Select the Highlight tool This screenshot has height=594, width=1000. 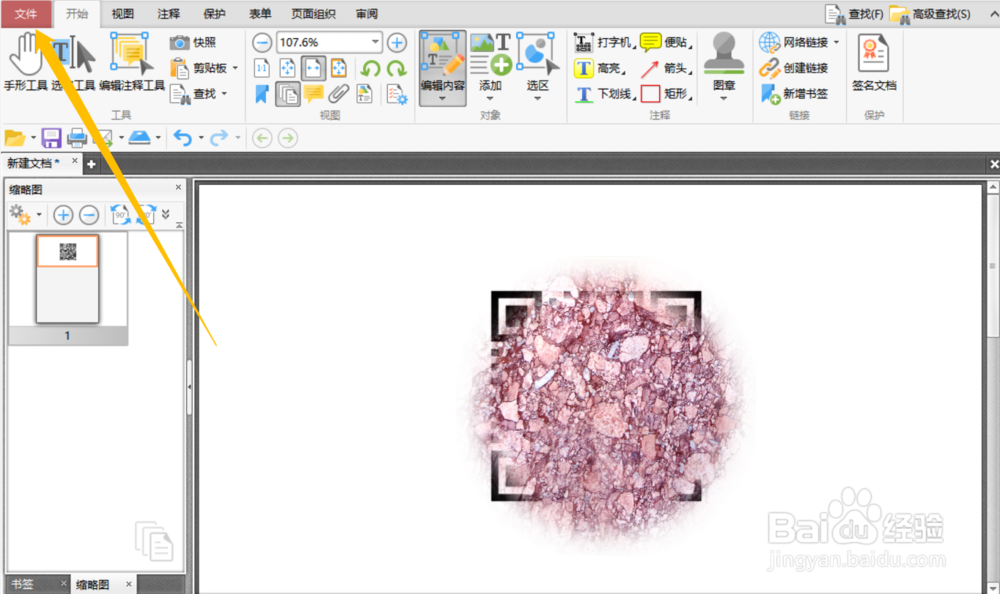point(599,68)
